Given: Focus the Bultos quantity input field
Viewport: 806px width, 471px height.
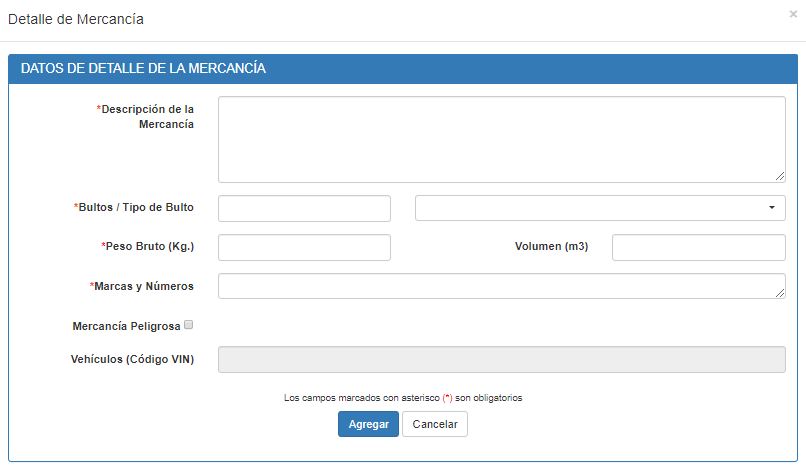Looking at the screenshot, I should point(304,208).
